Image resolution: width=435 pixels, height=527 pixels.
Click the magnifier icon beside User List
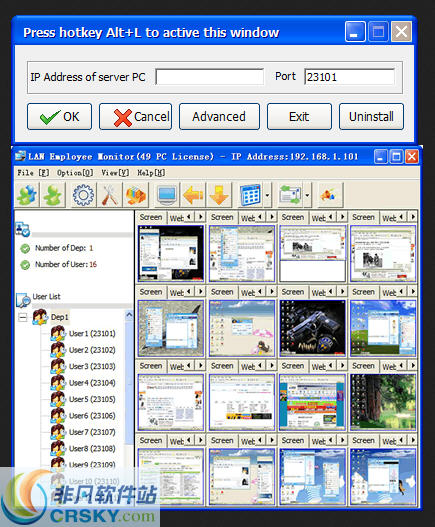pyautogui.click(x=23, y=300)
